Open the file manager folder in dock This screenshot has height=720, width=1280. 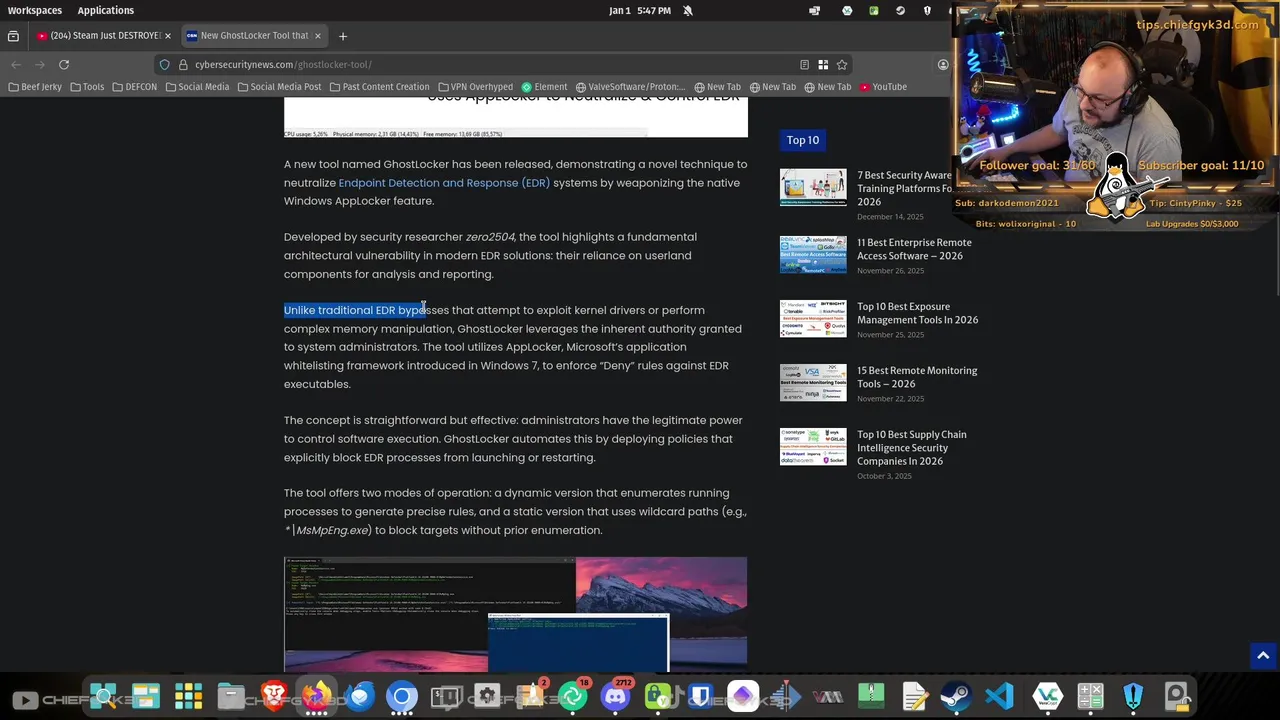point(231,696)
